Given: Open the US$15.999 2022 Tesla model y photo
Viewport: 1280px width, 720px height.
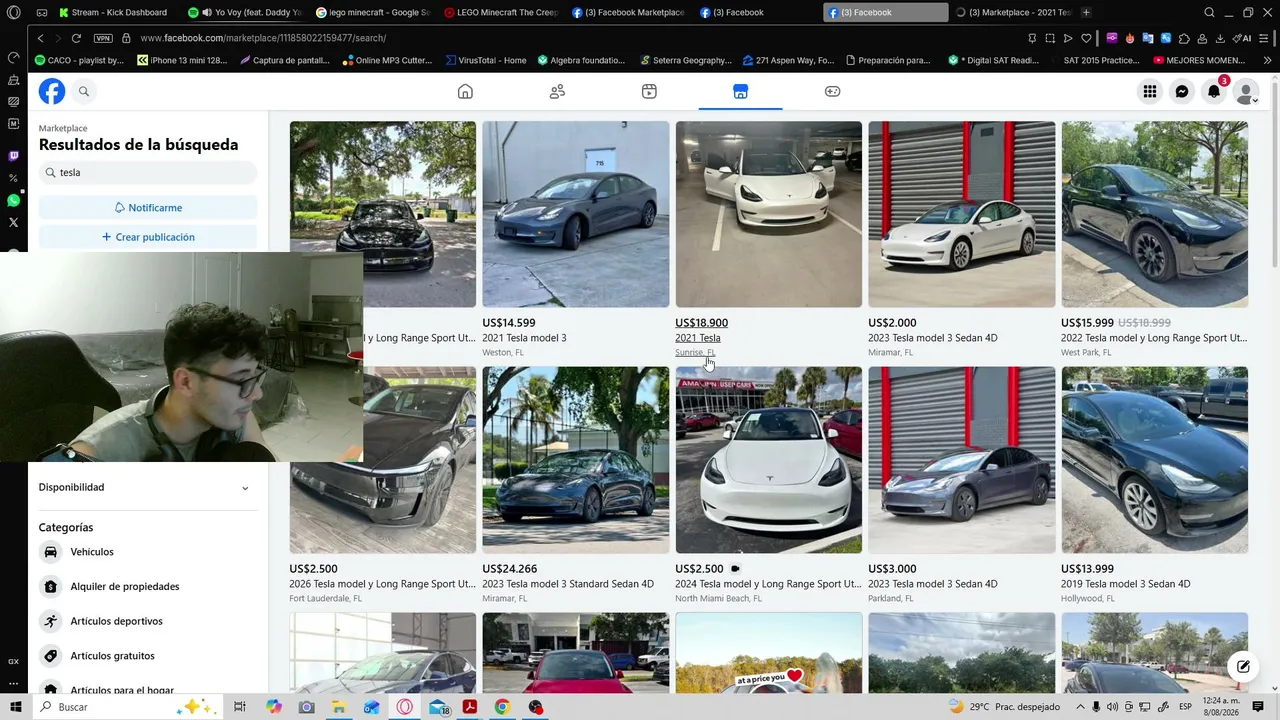Looking at the screenshot, I should pos(1154,214).
